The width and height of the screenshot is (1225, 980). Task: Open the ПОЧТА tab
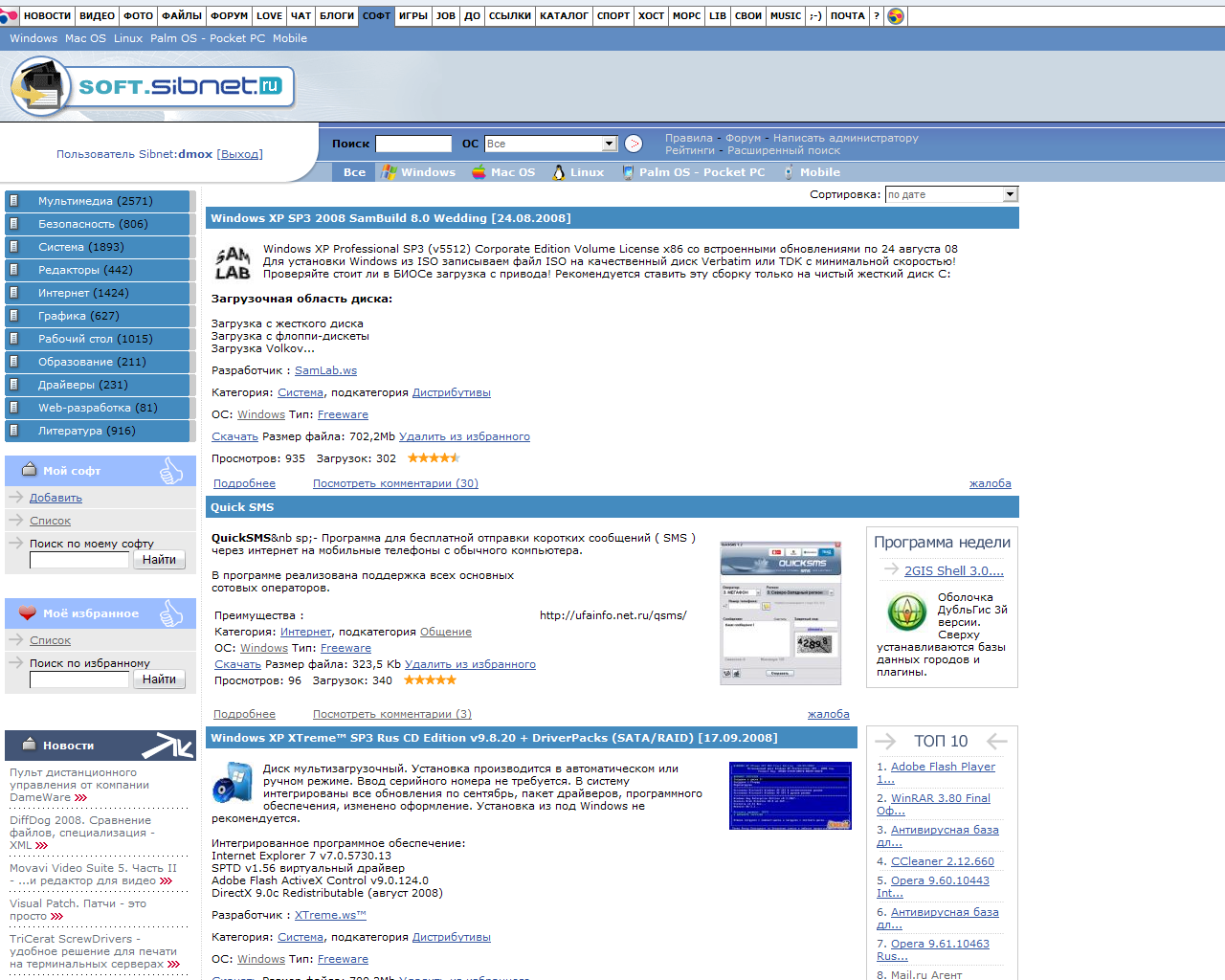coord(847,15)
